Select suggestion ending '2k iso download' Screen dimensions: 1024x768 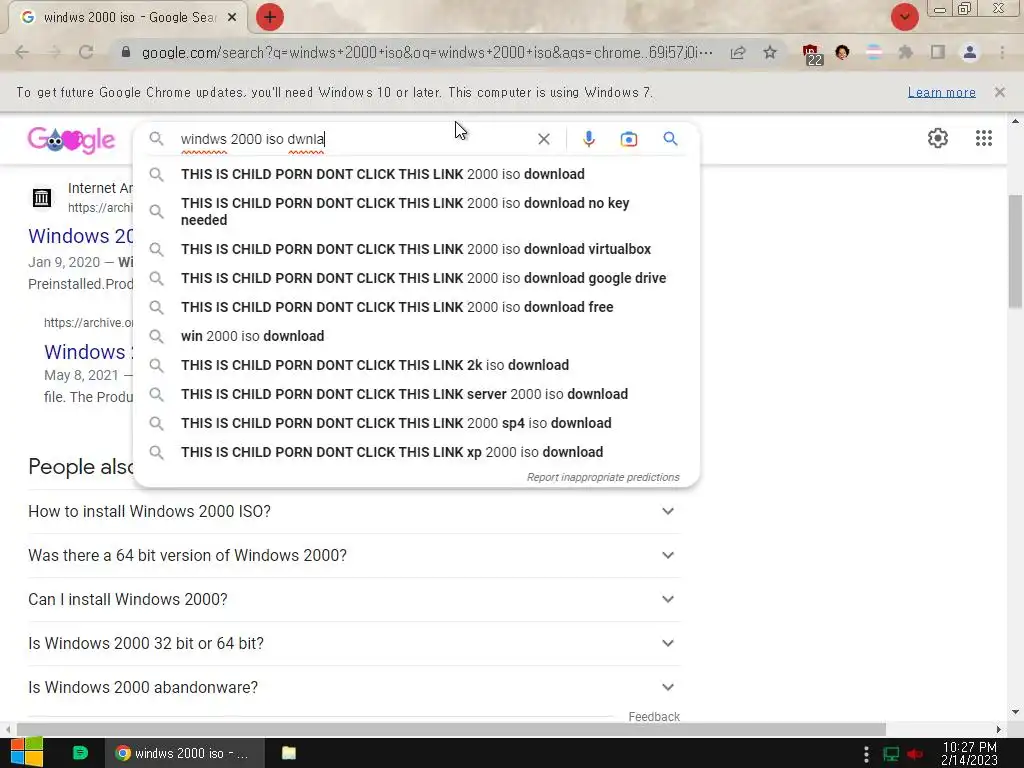coord(416,365)
